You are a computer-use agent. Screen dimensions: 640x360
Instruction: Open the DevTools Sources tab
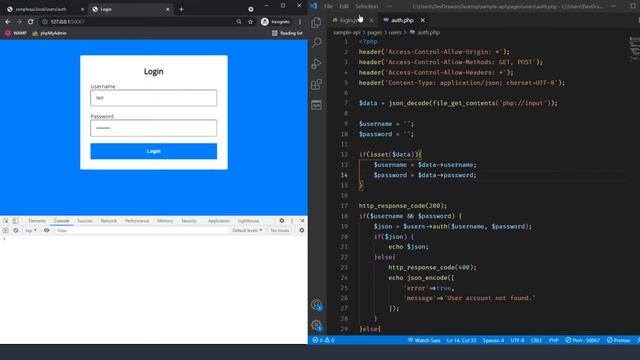[84, 221]
